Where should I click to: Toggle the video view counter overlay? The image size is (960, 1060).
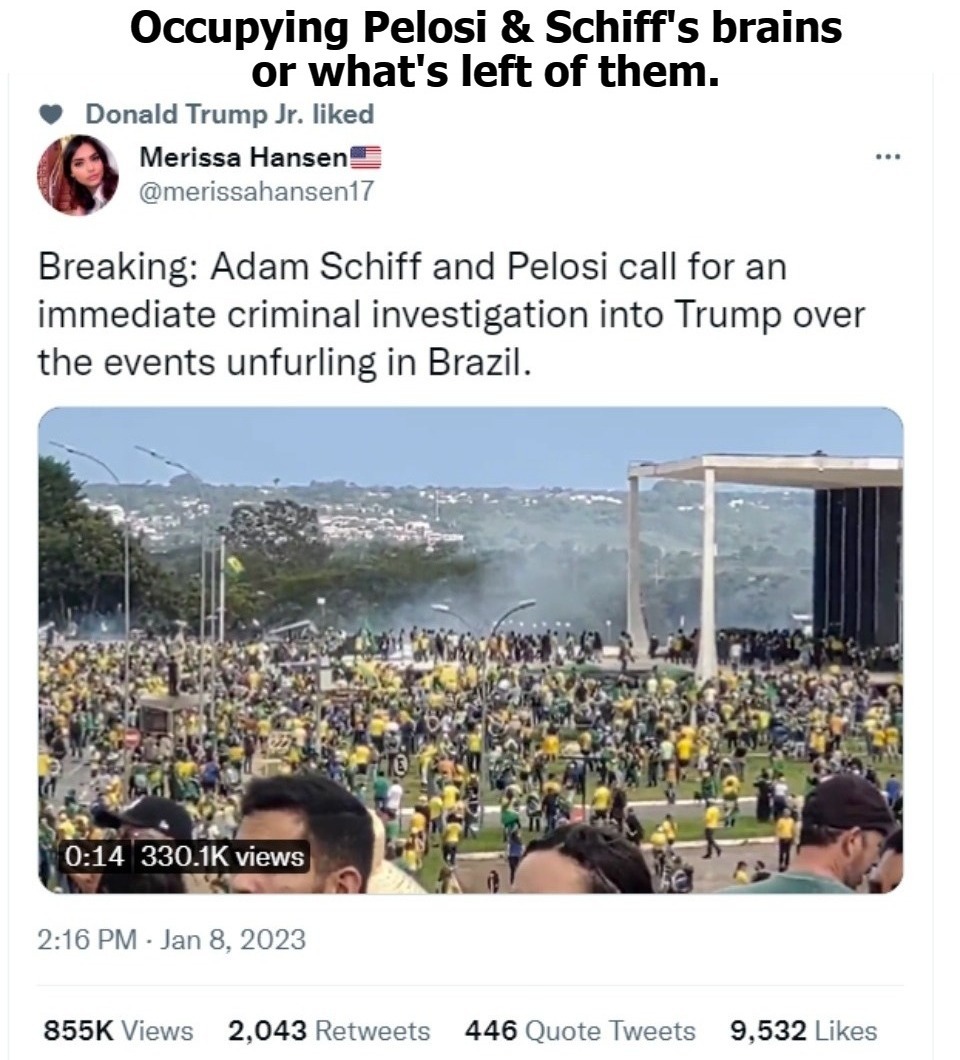point(220,855)
